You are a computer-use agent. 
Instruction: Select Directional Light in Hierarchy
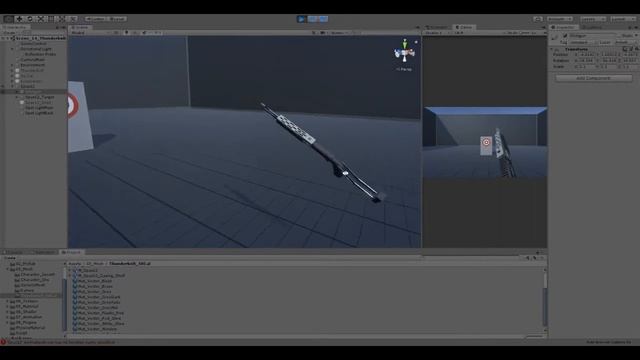(x=36, y=49)
